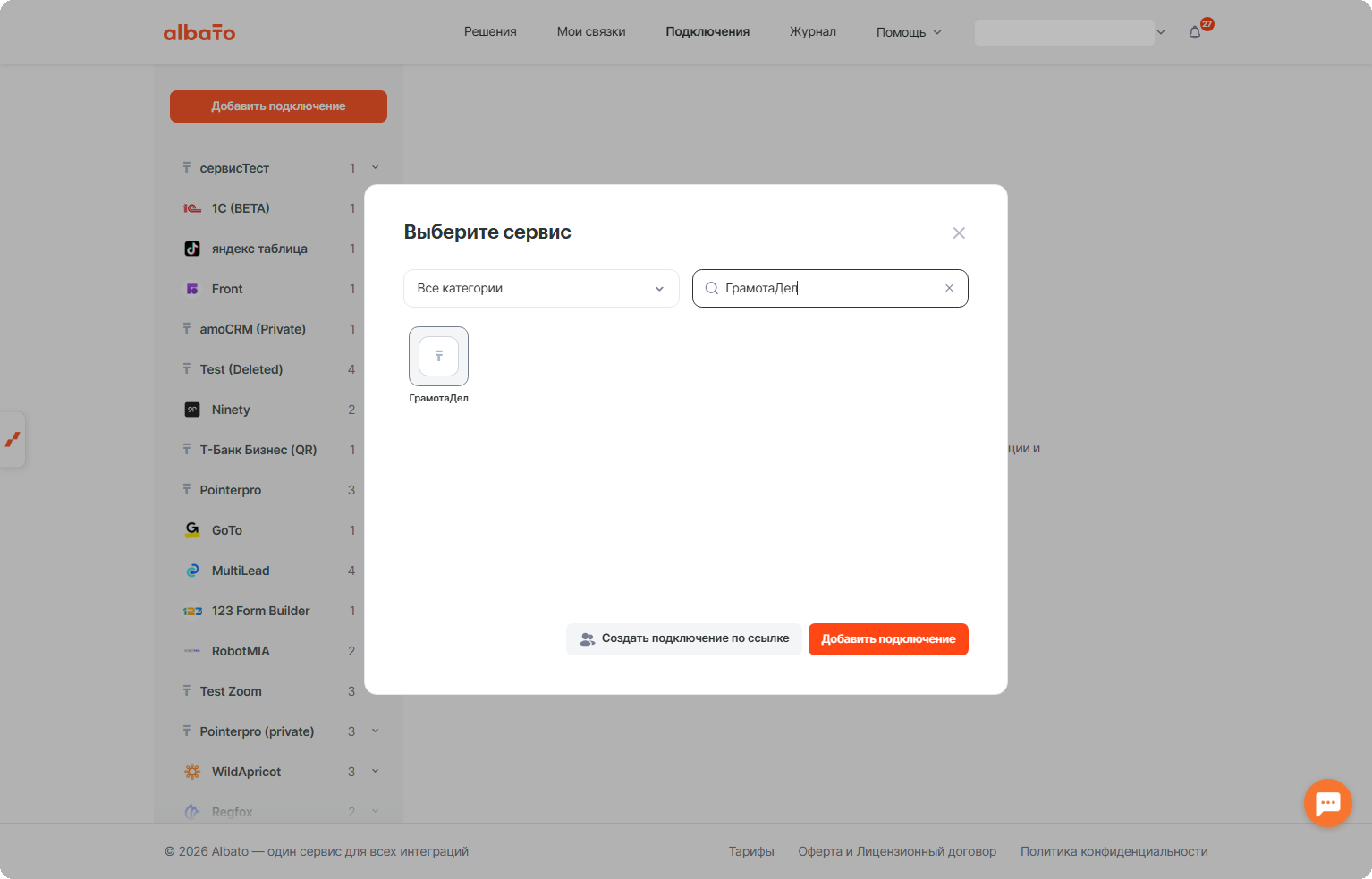Open the Журнал page
The width and height of the screenshot is (1372, 879).
pos(813,31)
